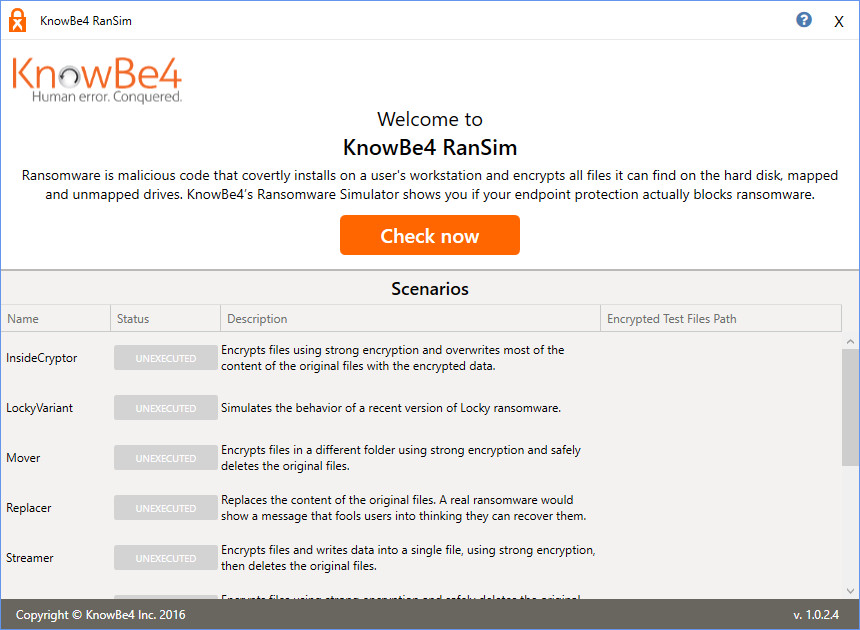
Task: Select the InsideCryptor scenario name
Action: (42, 358)
